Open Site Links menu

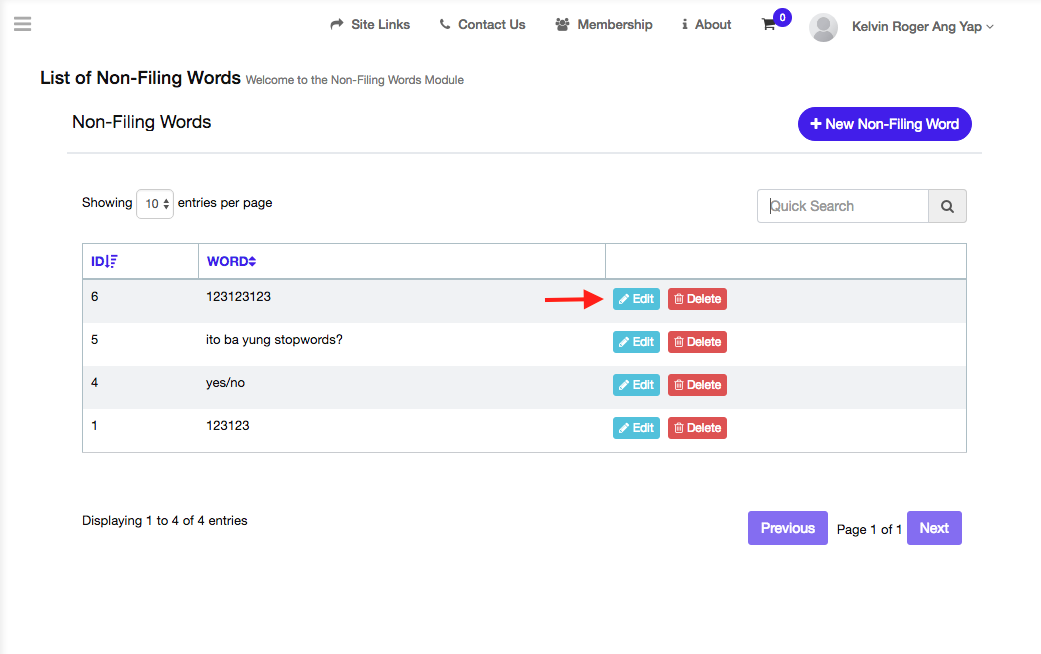(x=370, y=25)
